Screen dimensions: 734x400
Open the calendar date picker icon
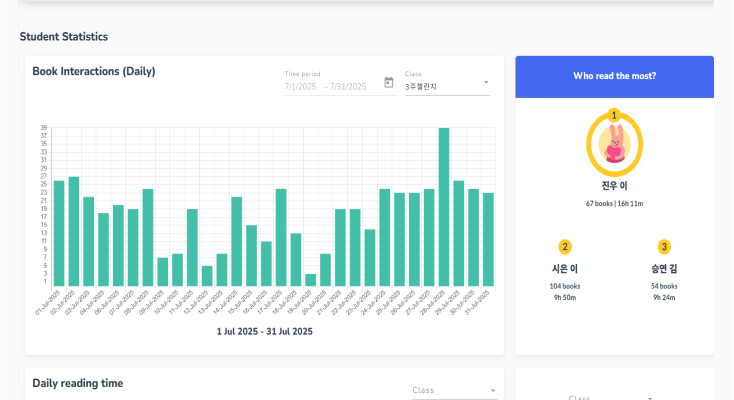pos(389,83)
